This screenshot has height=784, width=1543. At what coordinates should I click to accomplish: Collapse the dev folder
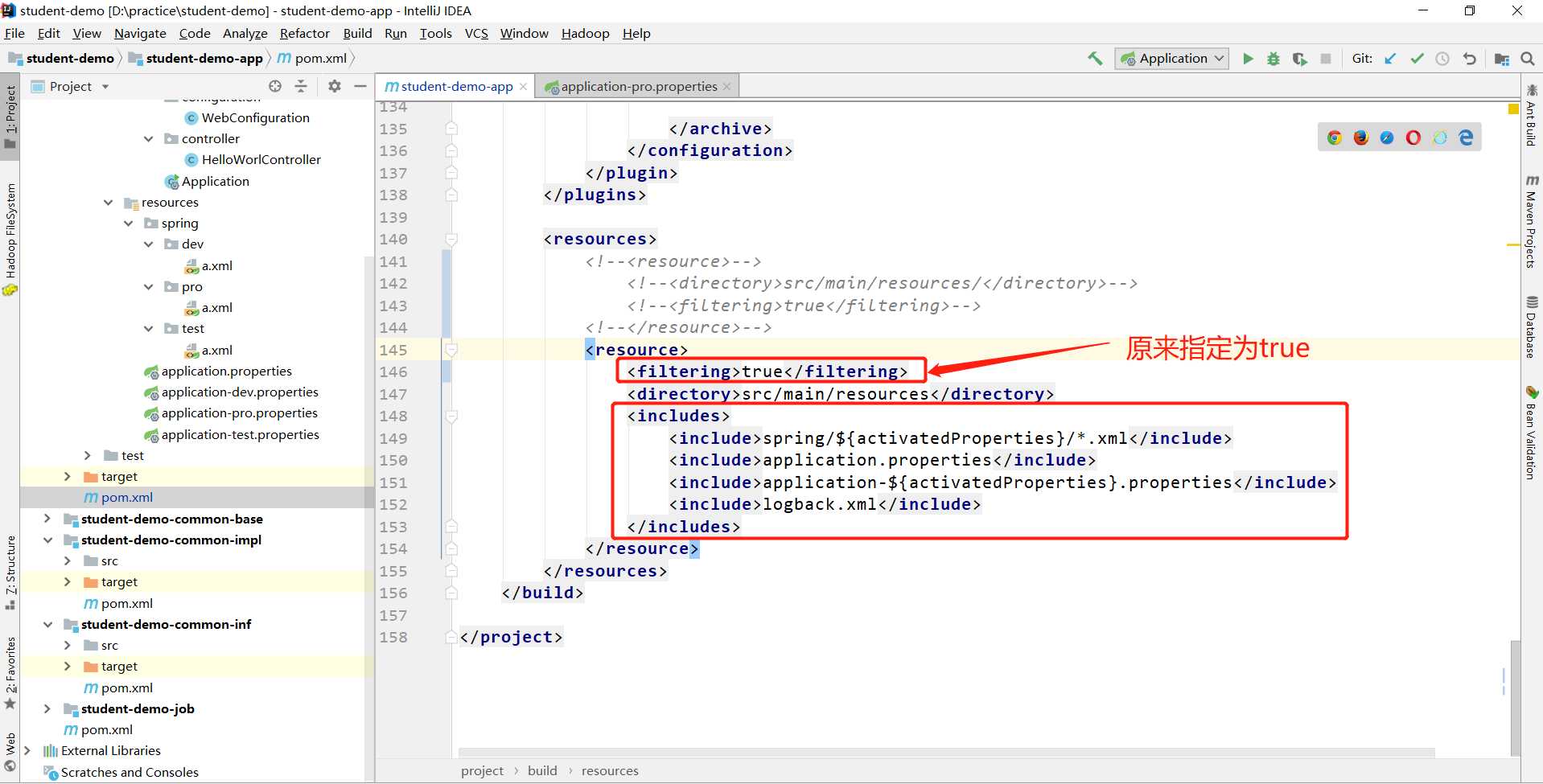click(x=149, y=244)
